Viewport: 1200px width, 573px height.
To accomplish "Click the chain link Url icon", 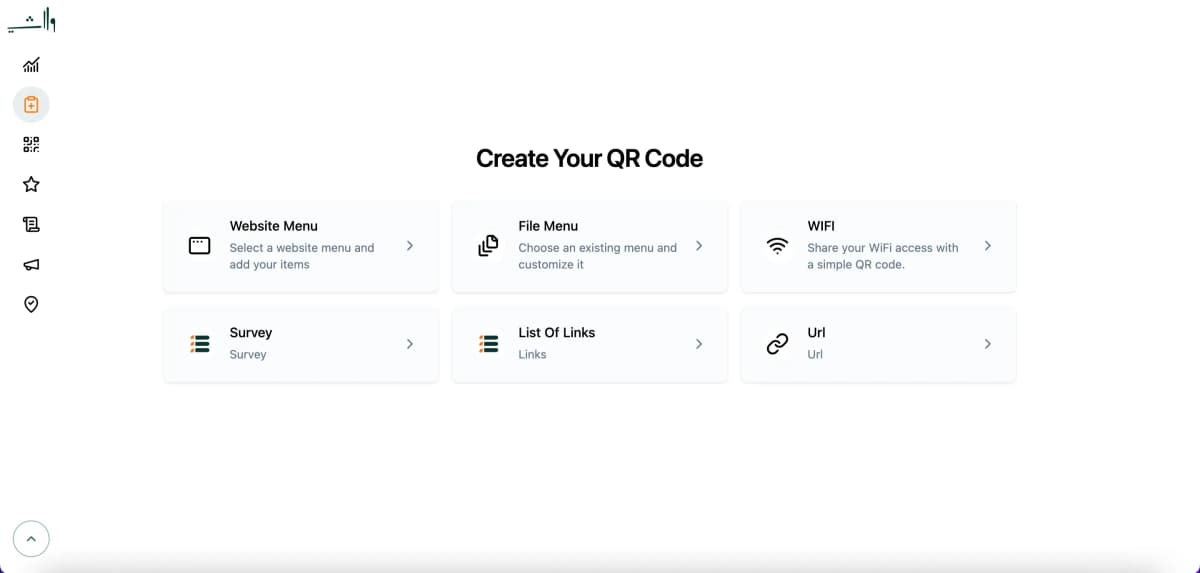I will point(777,344).
